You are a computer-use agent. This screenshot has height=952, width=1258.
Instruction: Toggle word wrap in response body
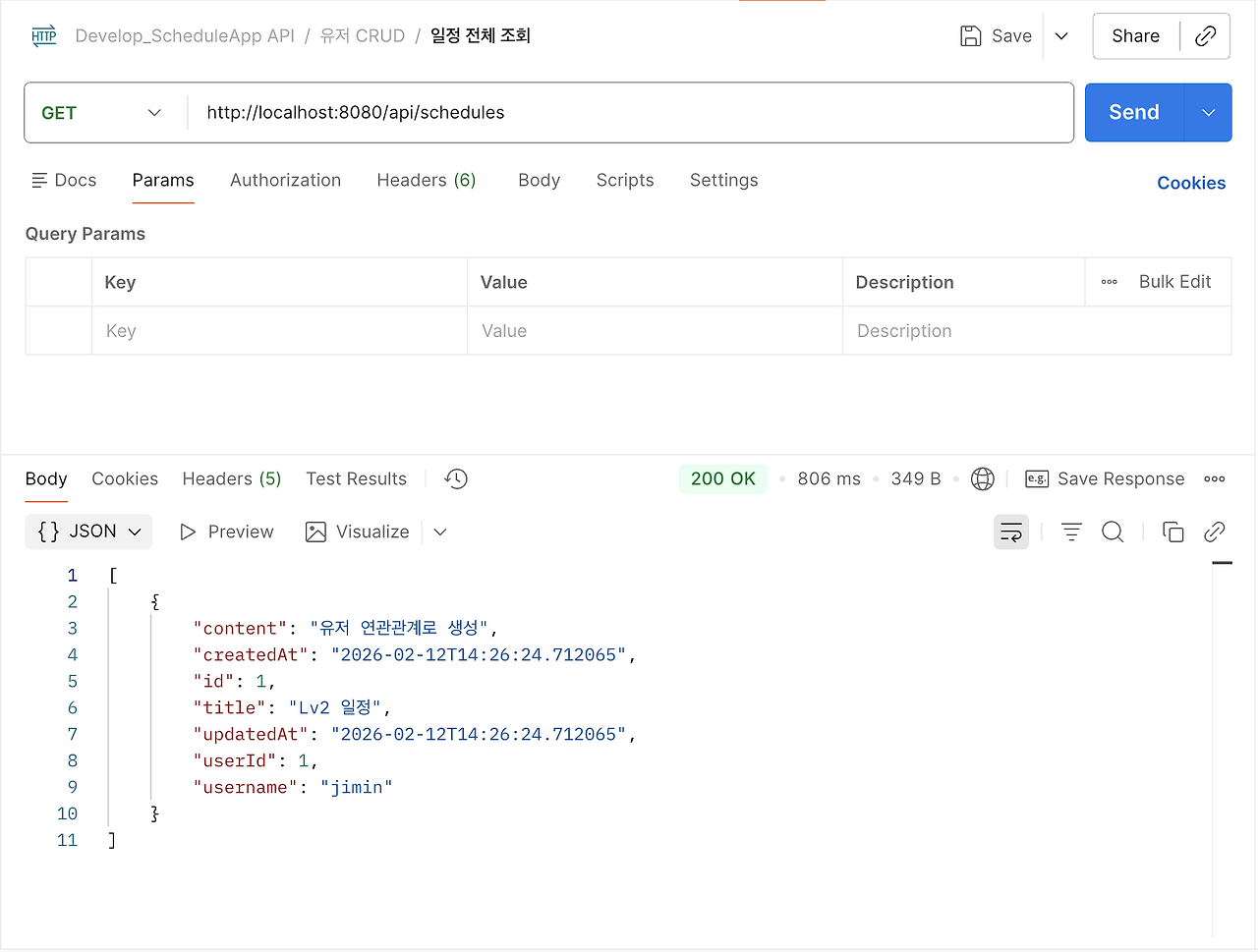pyautogui.click(x=1011, y=532)
